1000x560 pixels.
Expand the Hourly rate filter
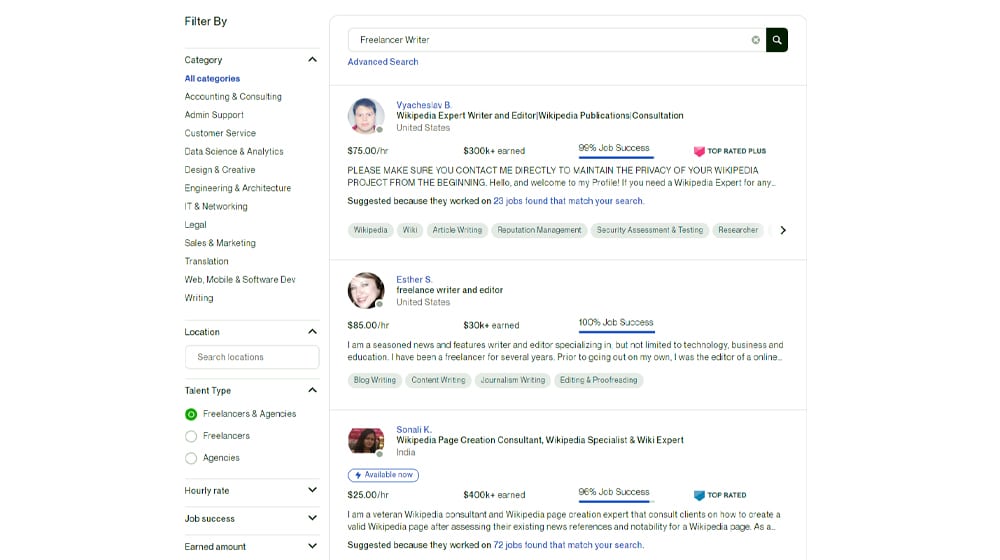coord(312,490)
